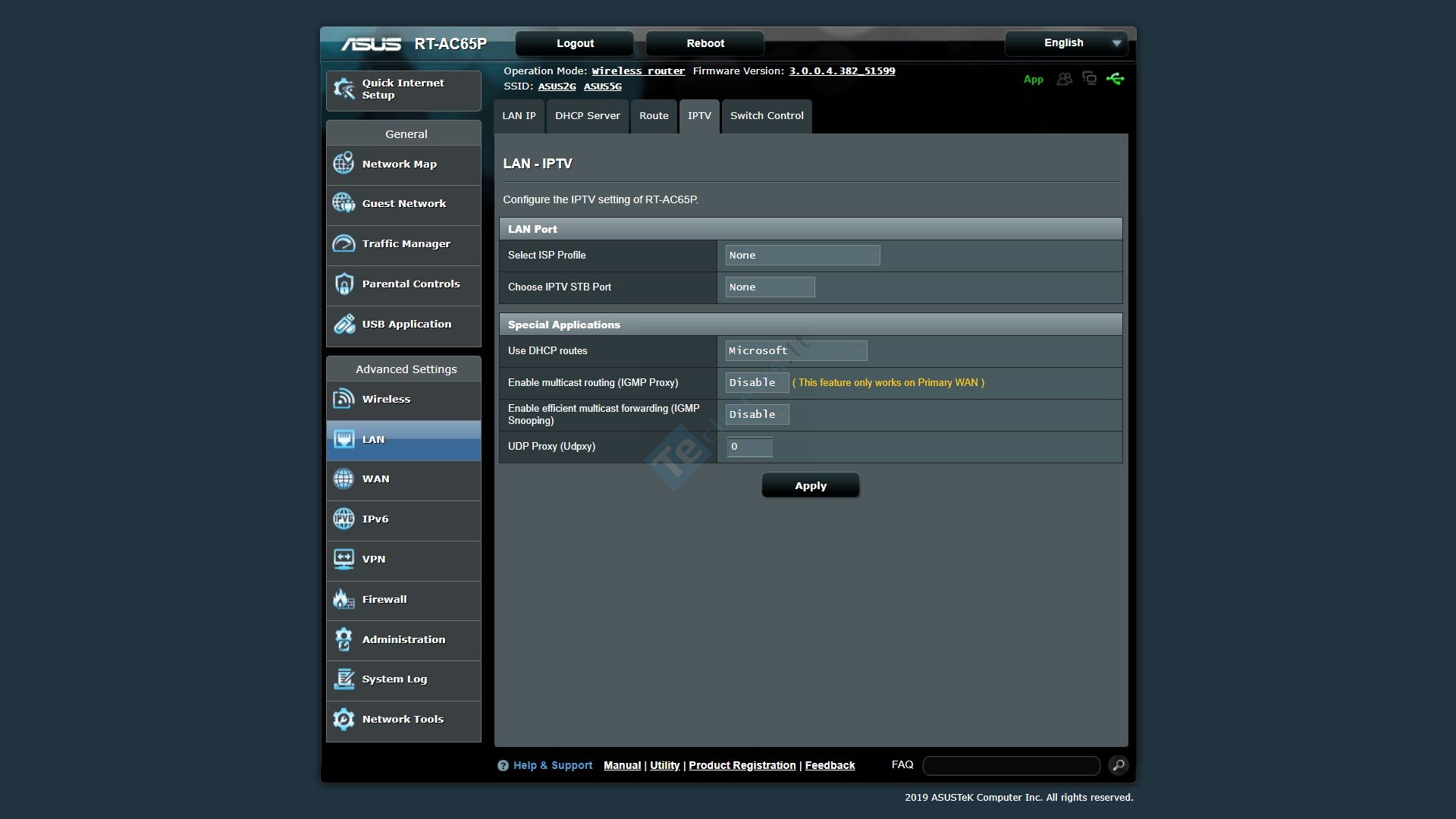Click the FAQ search magnifier icon
1456x819 pixels.
(x=1118, y=765)
